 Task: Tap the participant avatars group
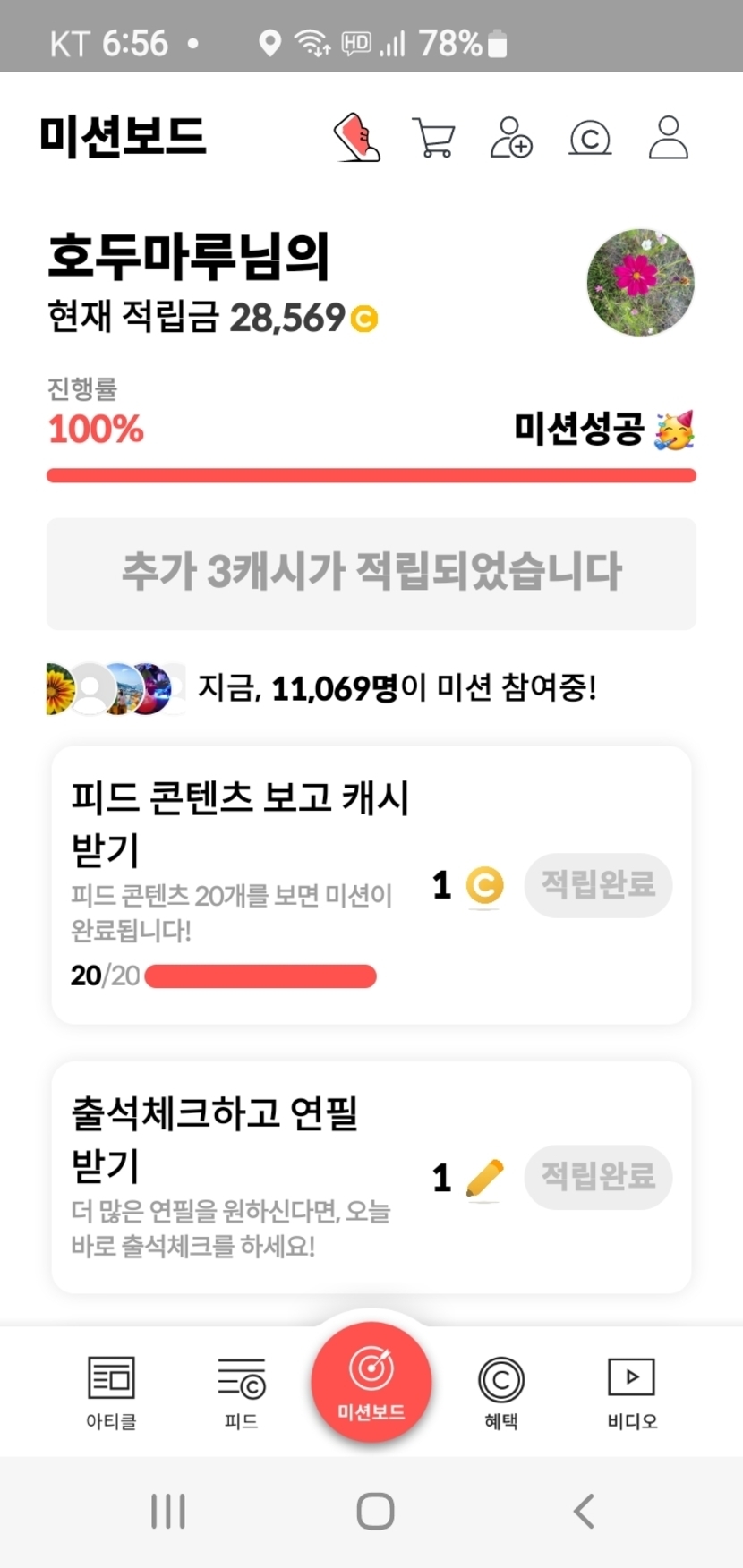pyautogui.click(x=115, y=688)
